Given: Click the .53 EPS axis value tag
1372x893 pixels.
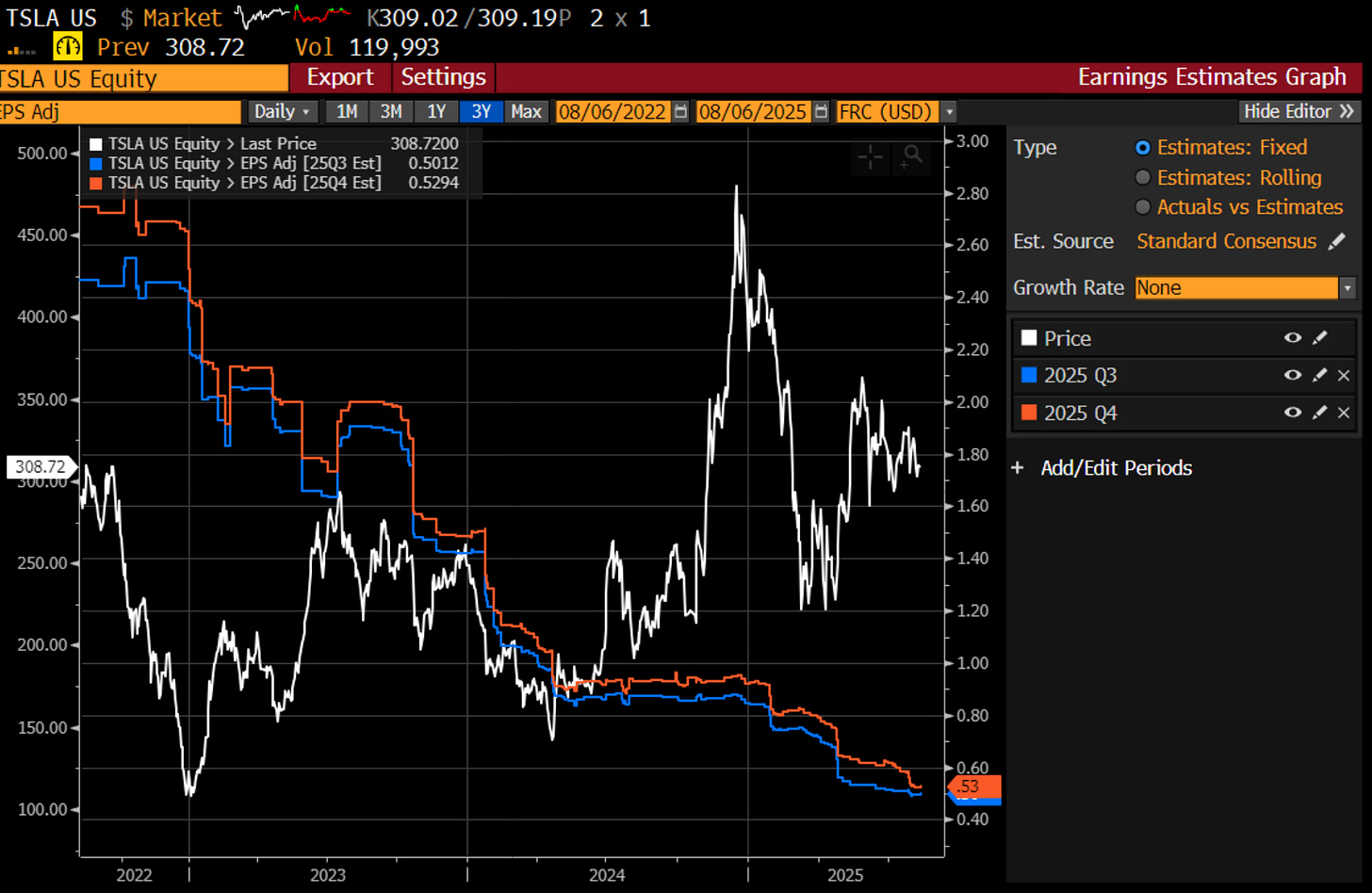Looking at the screenshot, I should tap(974, 787).
